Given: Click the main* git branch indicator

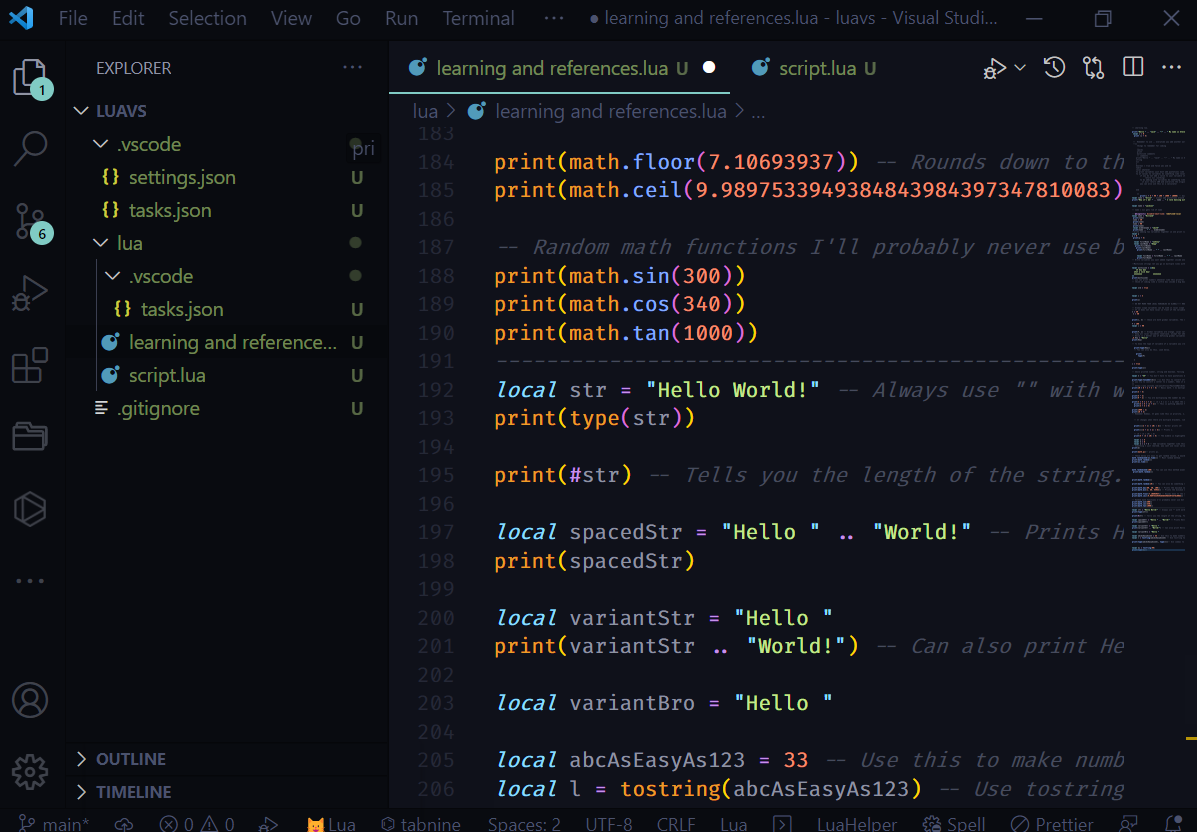Looking at the screenshot, I should [x=54, y=824].
